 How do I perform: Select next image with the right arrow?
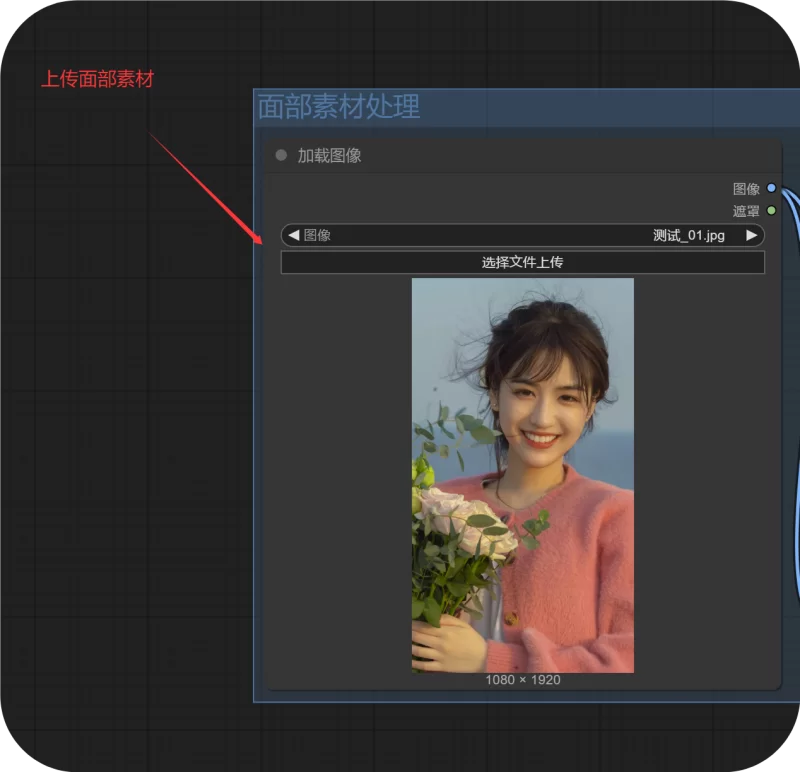click(x=752, y=236)
